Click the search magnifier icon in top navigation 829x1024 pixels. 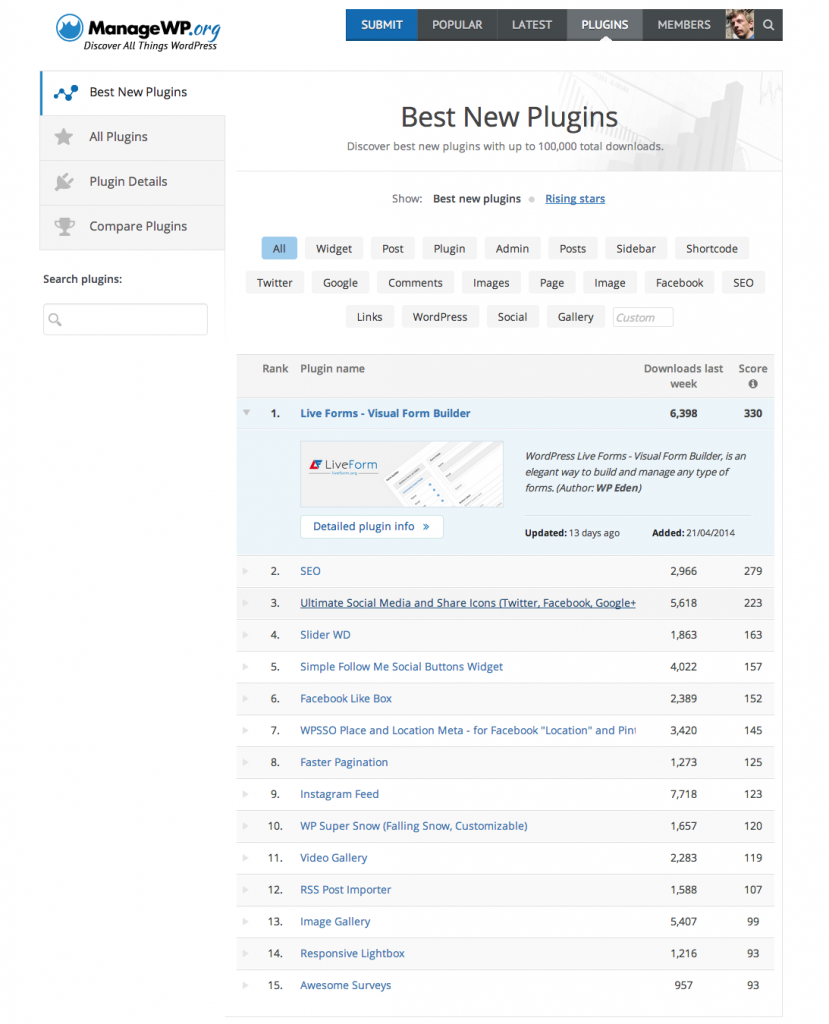[x=768, y=25]
